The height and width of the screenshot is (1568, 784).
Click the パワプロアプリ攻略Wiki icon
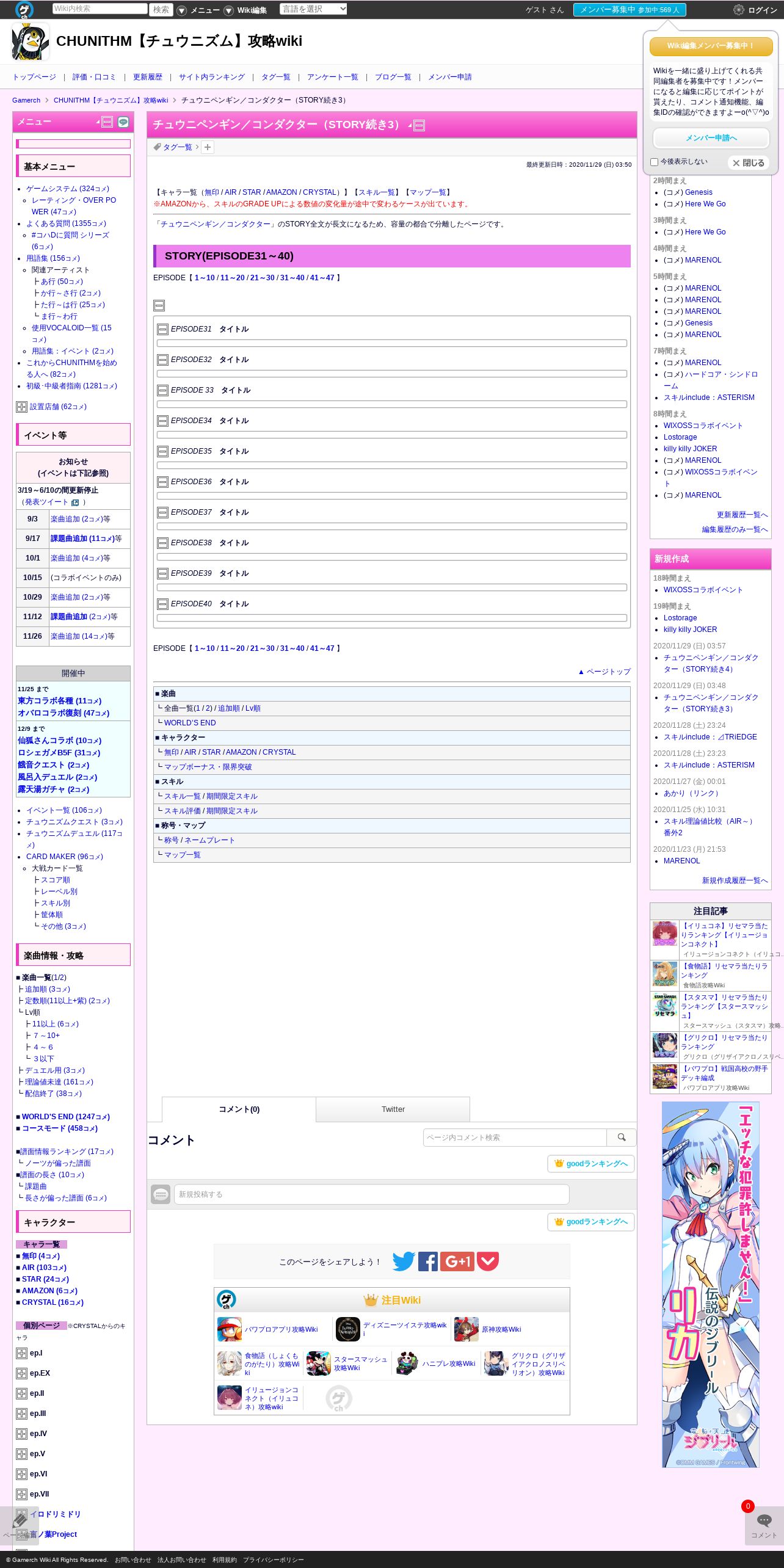point(230,1329)
